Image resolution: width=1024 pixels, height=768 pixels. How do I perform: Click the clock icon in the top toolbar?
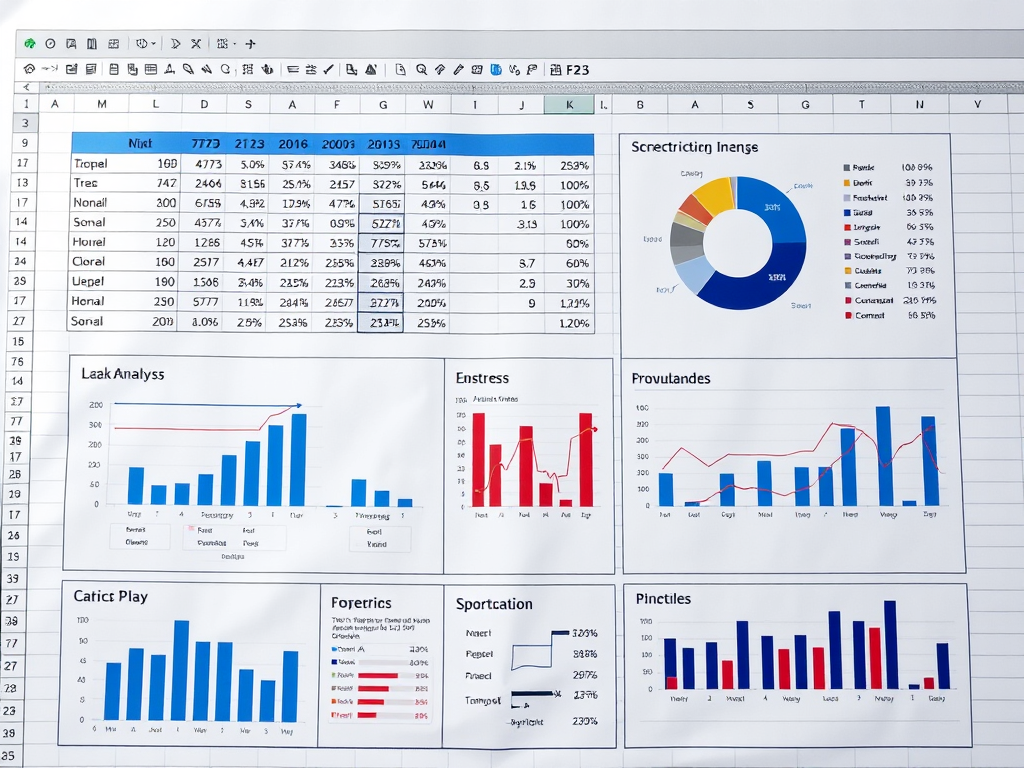[49, 44]
